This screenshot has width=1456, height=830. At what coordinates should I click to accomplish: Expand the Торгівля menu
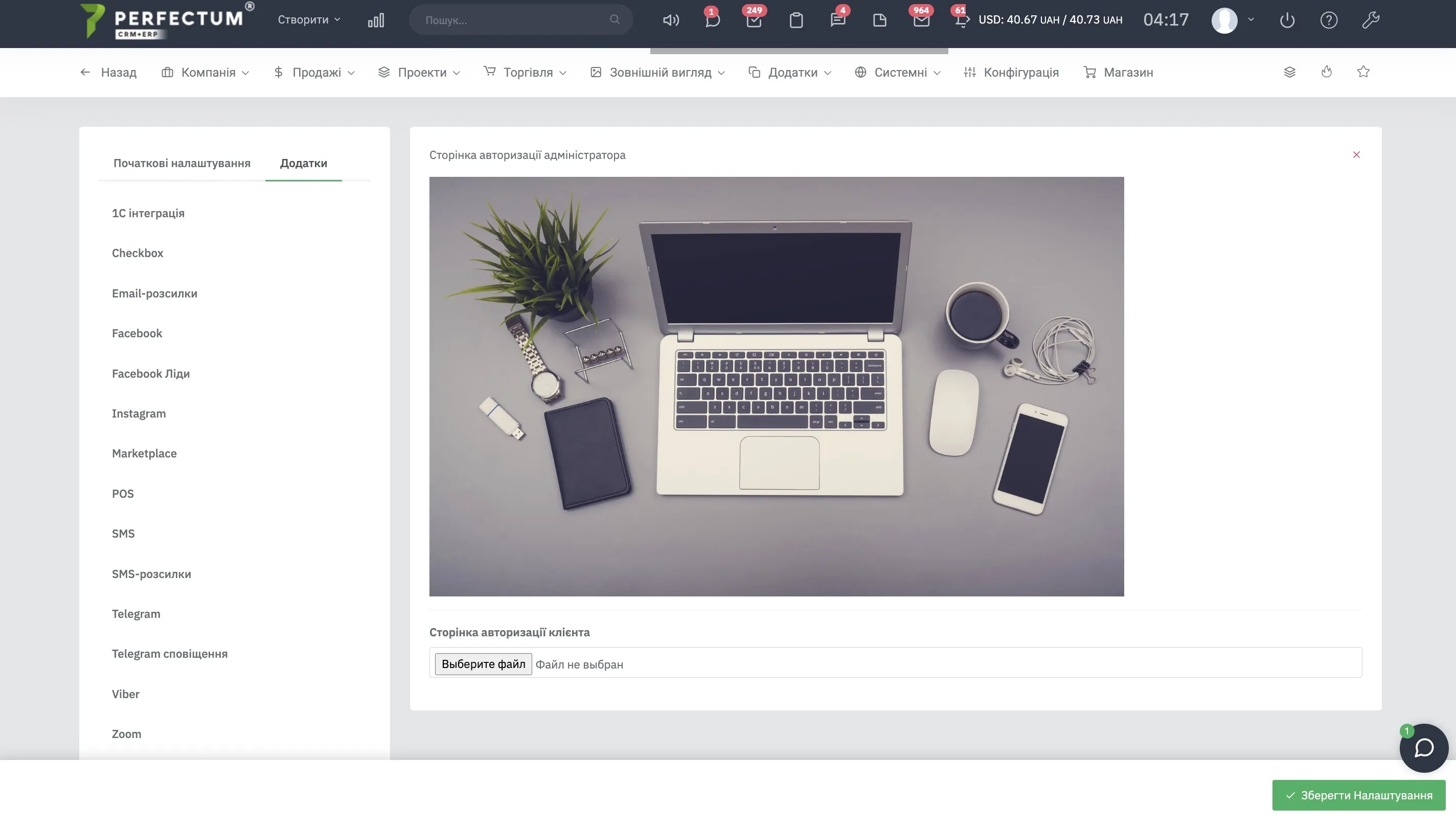click(525, 73)
